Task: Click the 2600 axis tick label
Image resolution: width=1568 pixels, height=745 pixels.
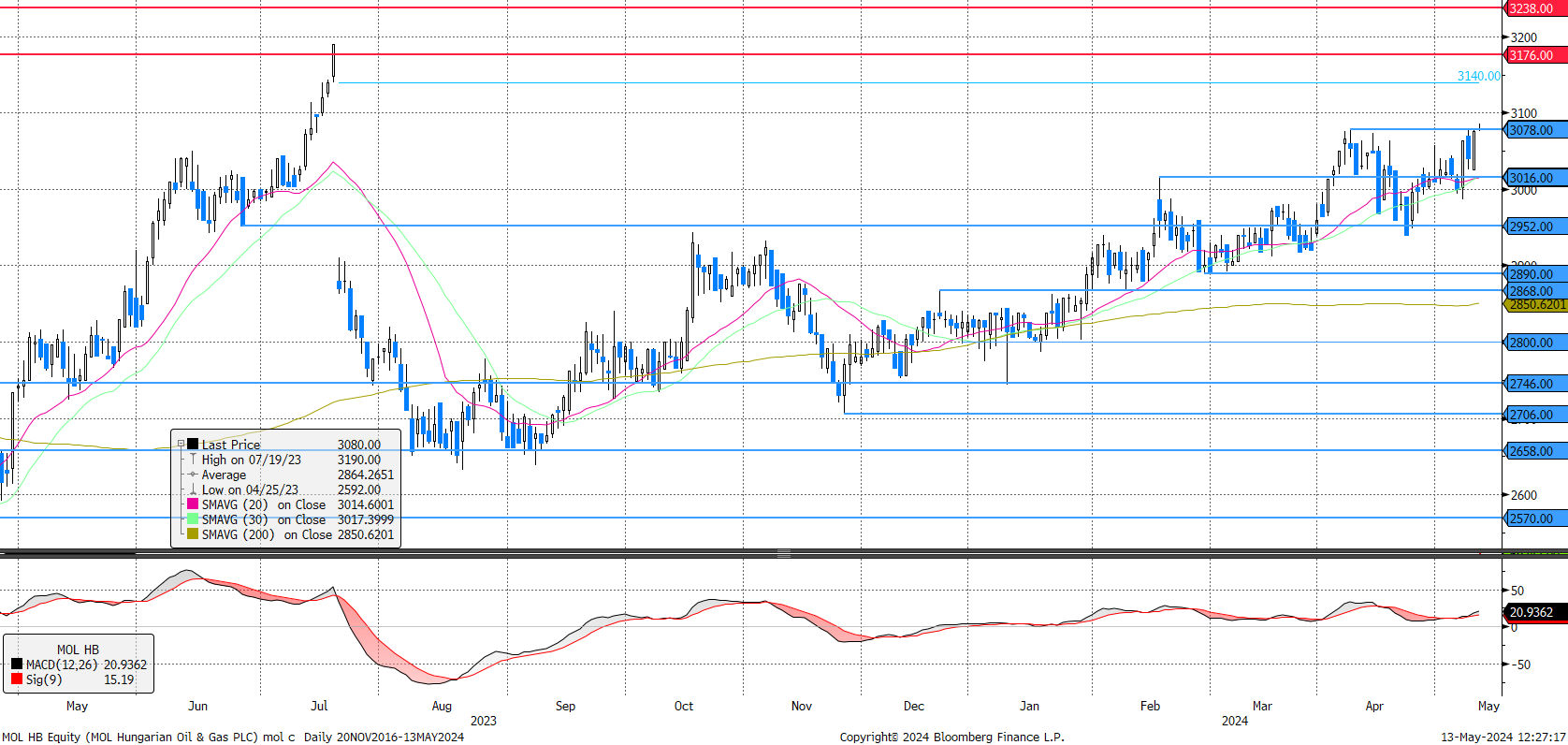Action: tap(1524, 495)
